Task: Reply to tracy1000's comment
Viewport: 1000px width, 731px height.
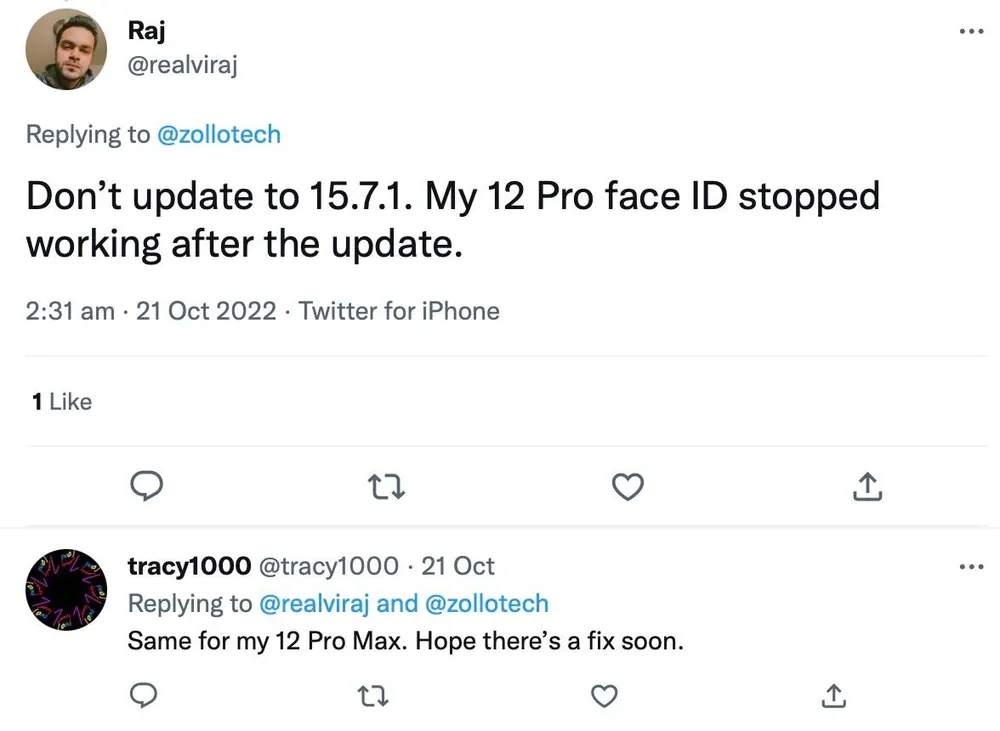Action: pyautogui.click(x=143, y=696)
